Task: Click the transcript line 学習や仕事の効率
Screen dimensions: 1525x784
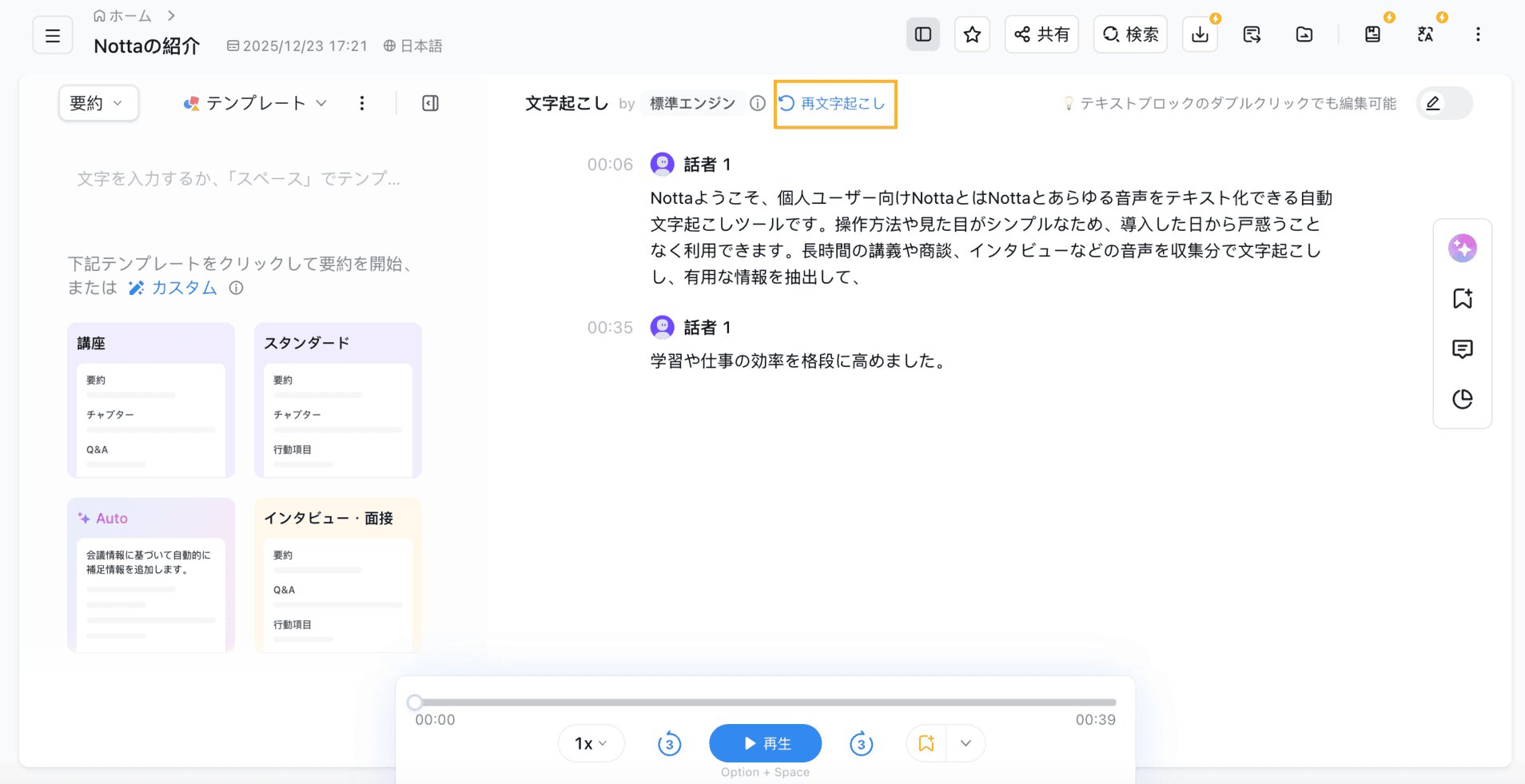Action: pyautogui.click(x=798, y=361)
